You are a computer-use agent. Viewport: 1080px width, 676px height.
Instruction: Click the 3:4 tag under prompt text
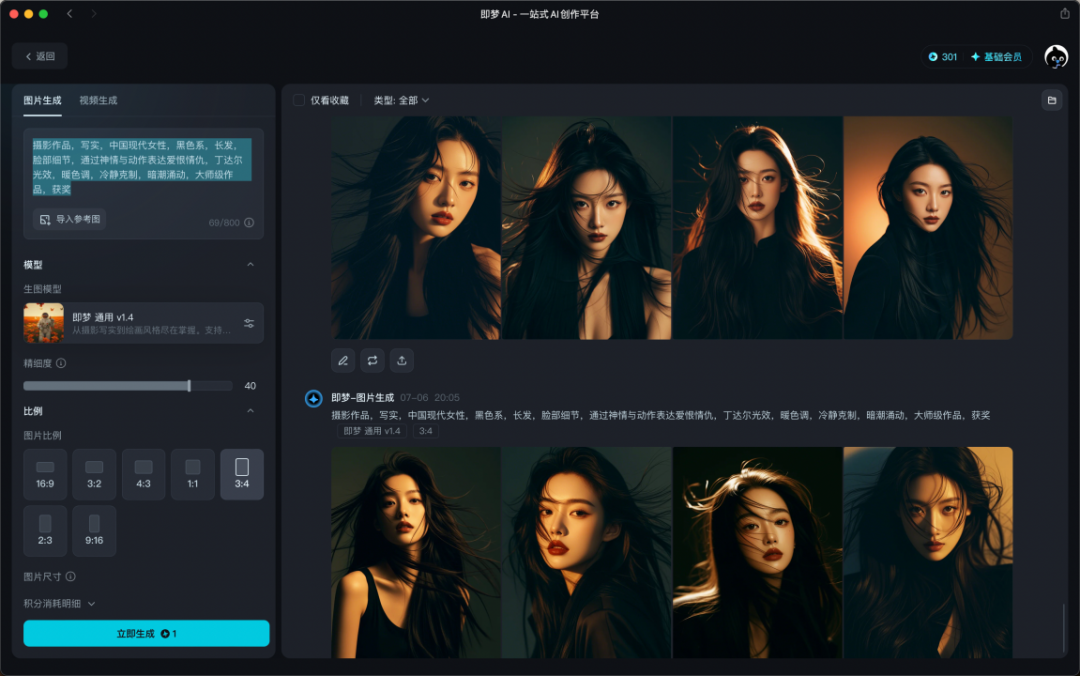[x=426, y=431]
